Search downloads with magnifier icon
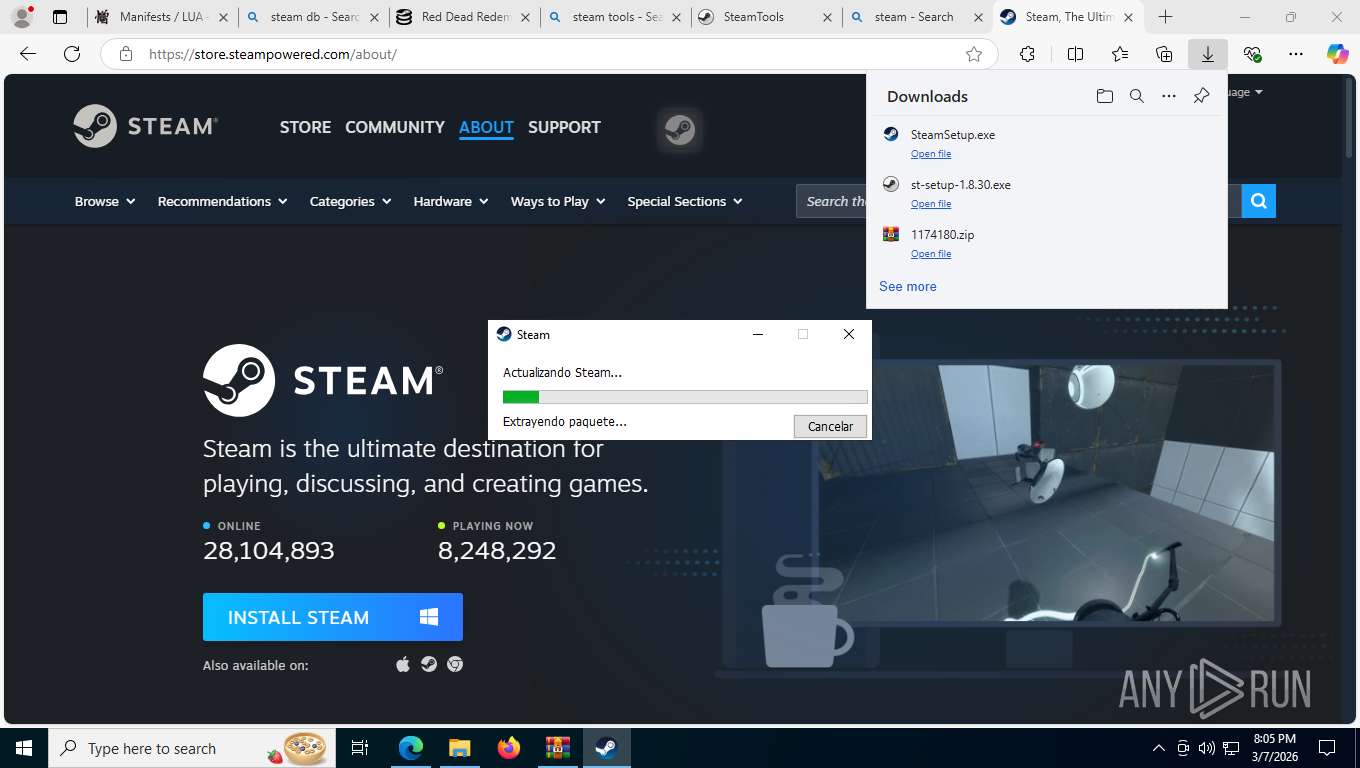Screen dimensions: 1360x768 pyautogui.click(x=1136, y=96)
